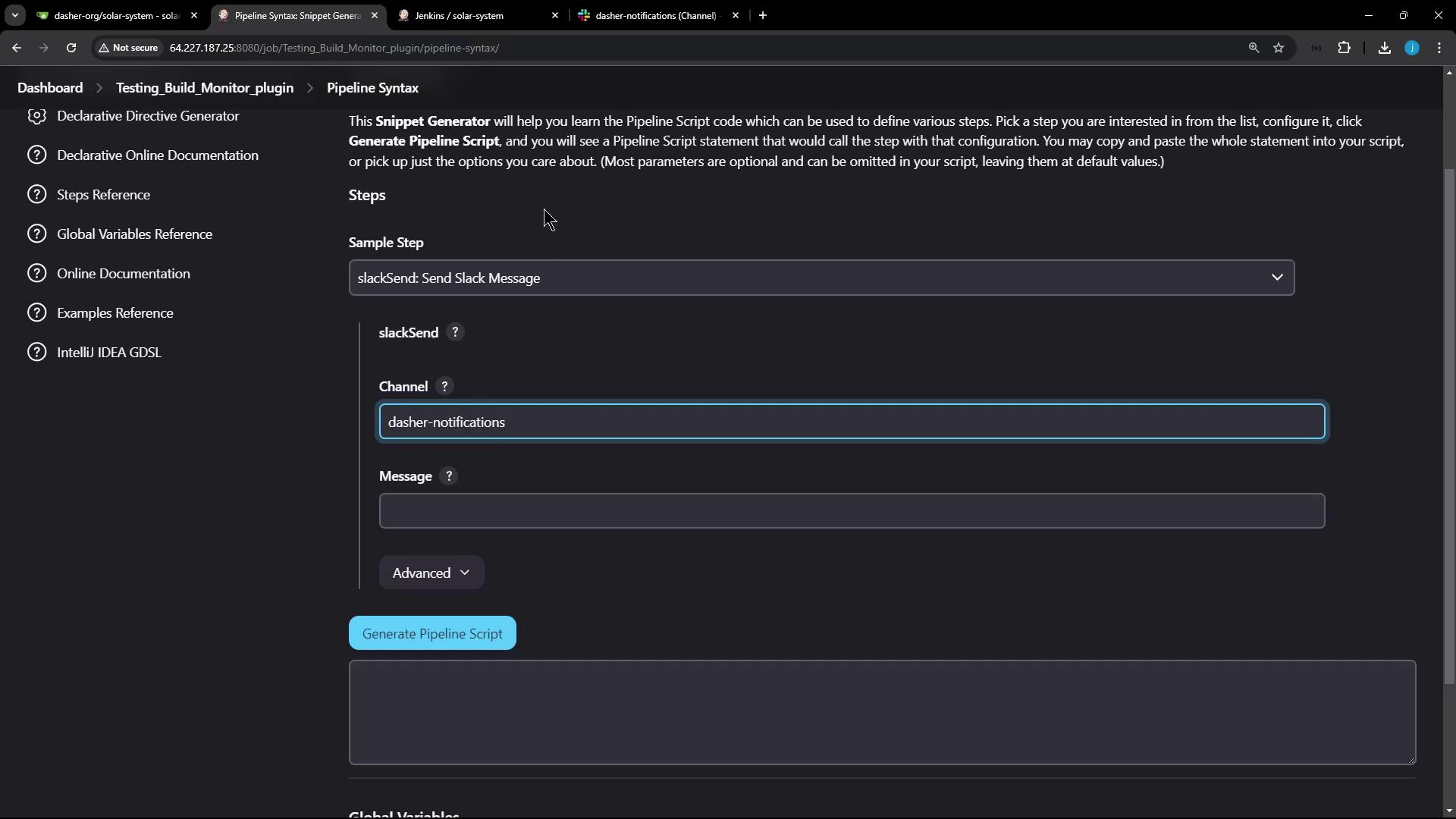Bookmark this page with the star icon
This screenshot has height=819, width=1456.
(1279, 48)
